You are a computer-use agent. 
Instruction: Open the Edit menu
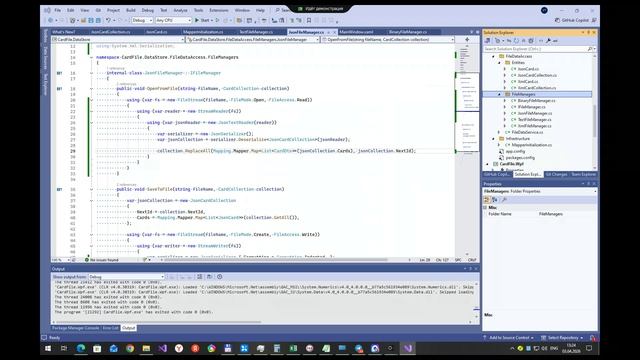pyautogui.click(x=71, y=10)
